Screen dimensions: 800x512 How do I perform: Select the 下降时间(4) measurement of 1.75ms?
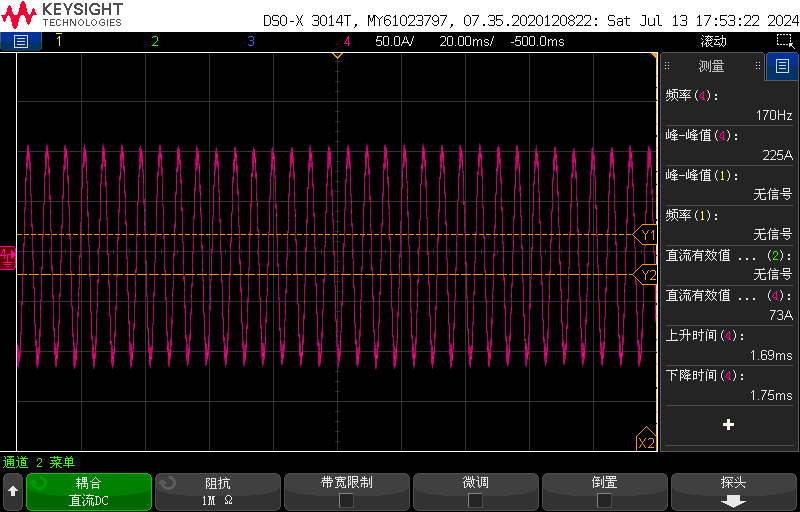tap(729, 385)
